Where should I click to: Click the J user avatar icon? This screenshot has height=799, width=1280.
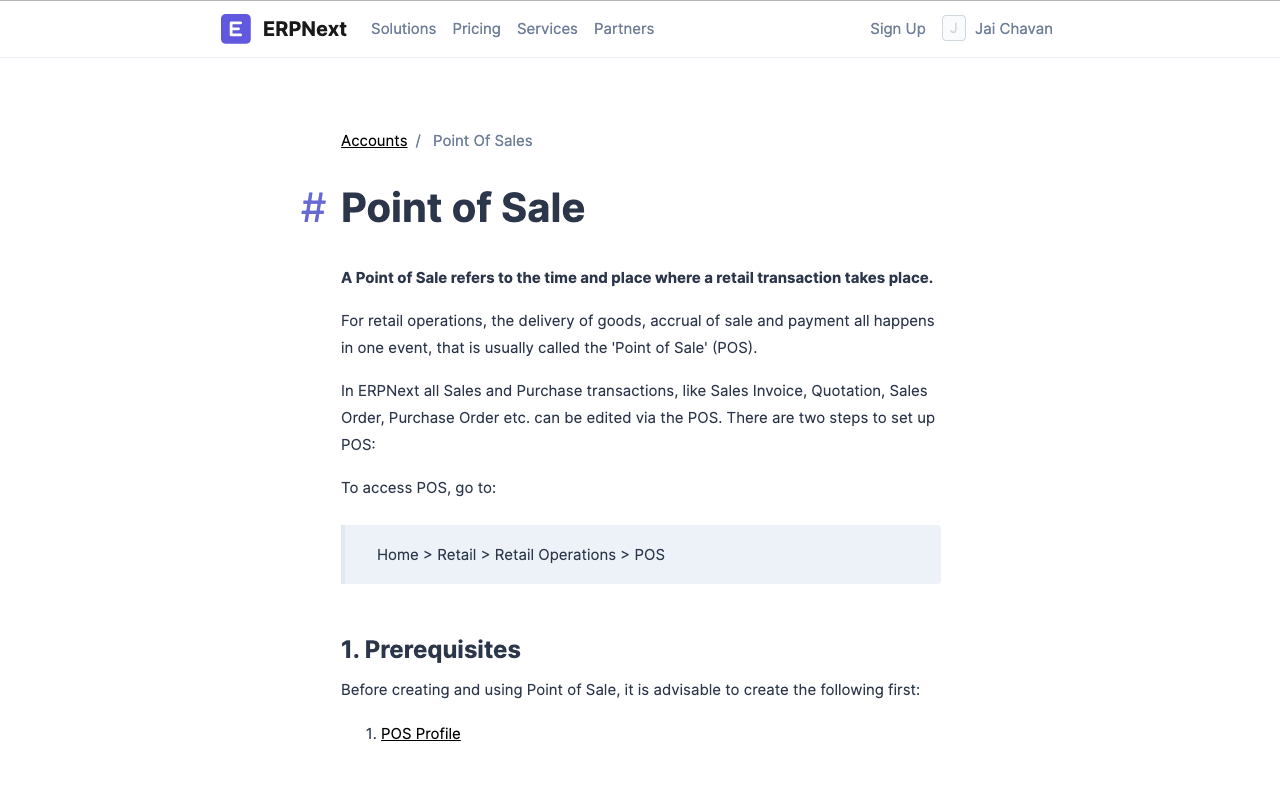pyautogui.click(x=954, y=28)
